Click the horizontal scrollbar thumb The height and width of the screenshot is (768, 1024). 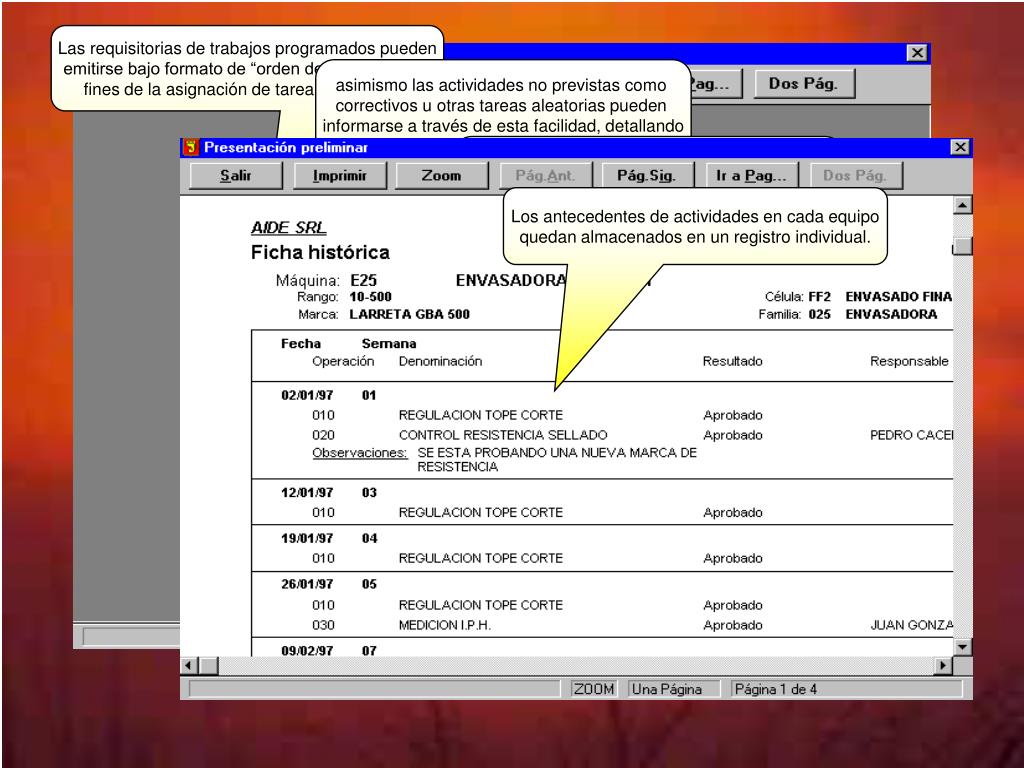pos(208,666)
